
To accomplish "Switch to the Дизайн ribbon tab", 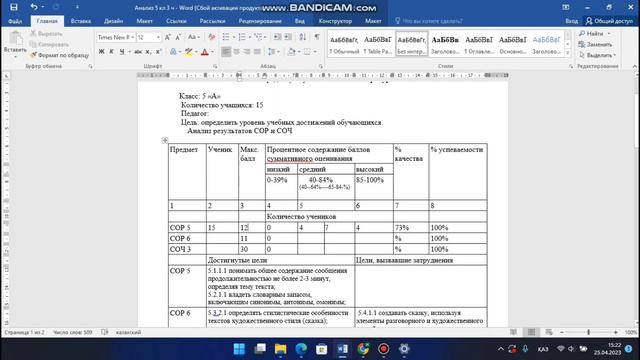I will (x=113, y=21).
